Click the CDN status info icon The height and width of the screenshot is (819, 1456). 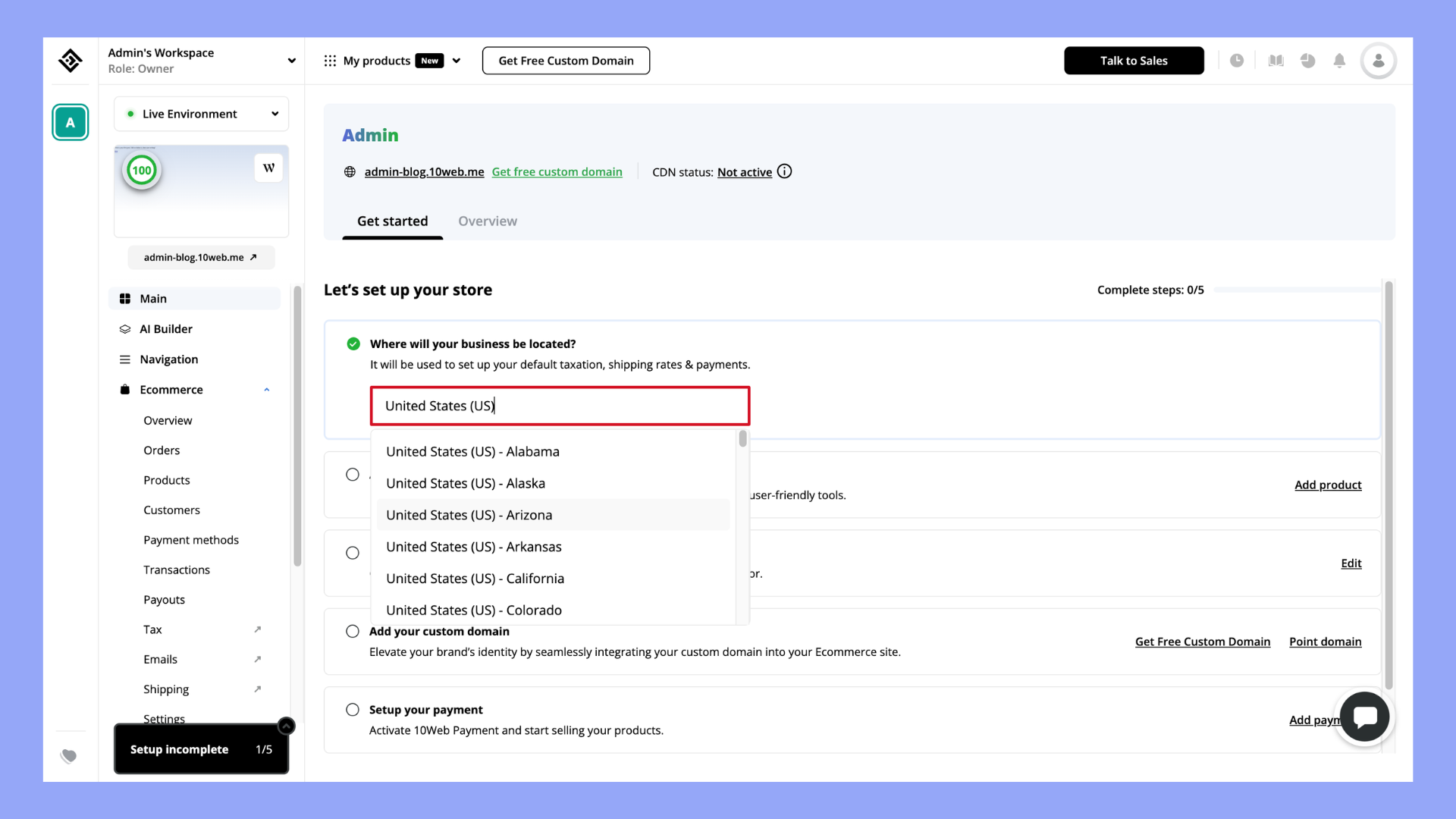point(785,171)
